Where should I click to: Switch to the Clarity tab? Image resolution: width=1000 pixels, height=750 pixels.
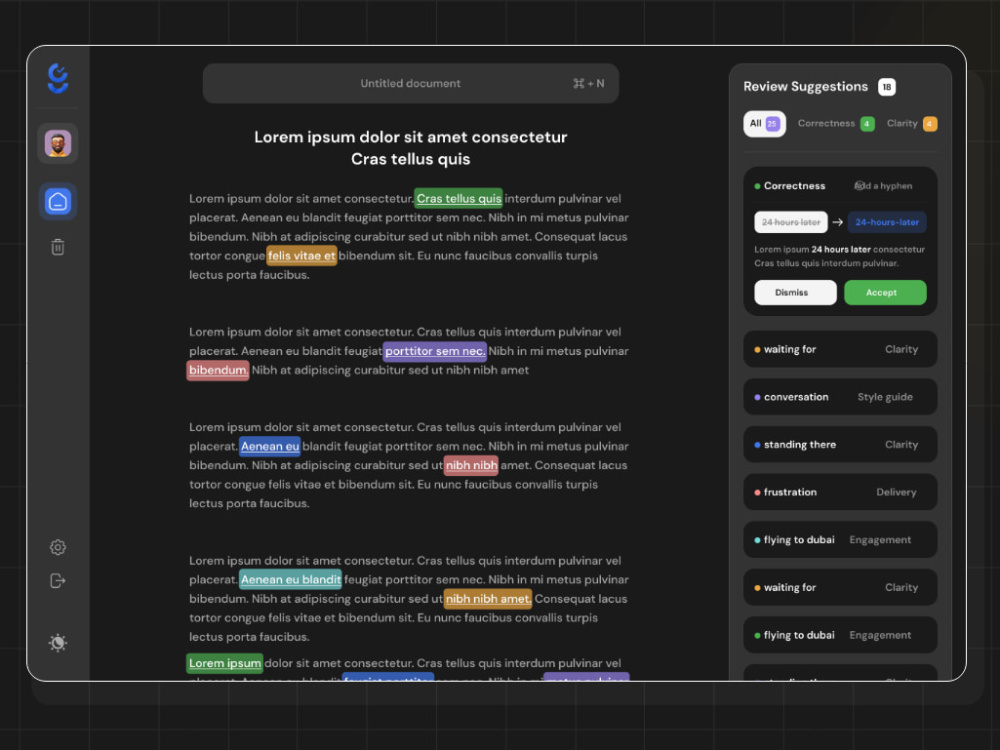[x=911, y=124]
